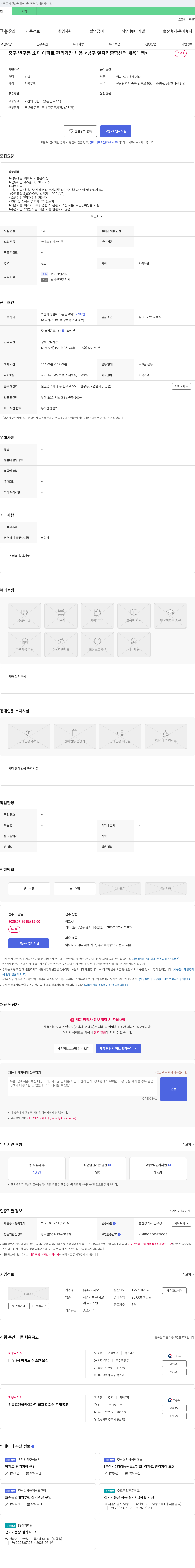This screenshot has height=1568, width=195.
Task: Click the 채용정보 이력 button
Action: point(174,1290)
